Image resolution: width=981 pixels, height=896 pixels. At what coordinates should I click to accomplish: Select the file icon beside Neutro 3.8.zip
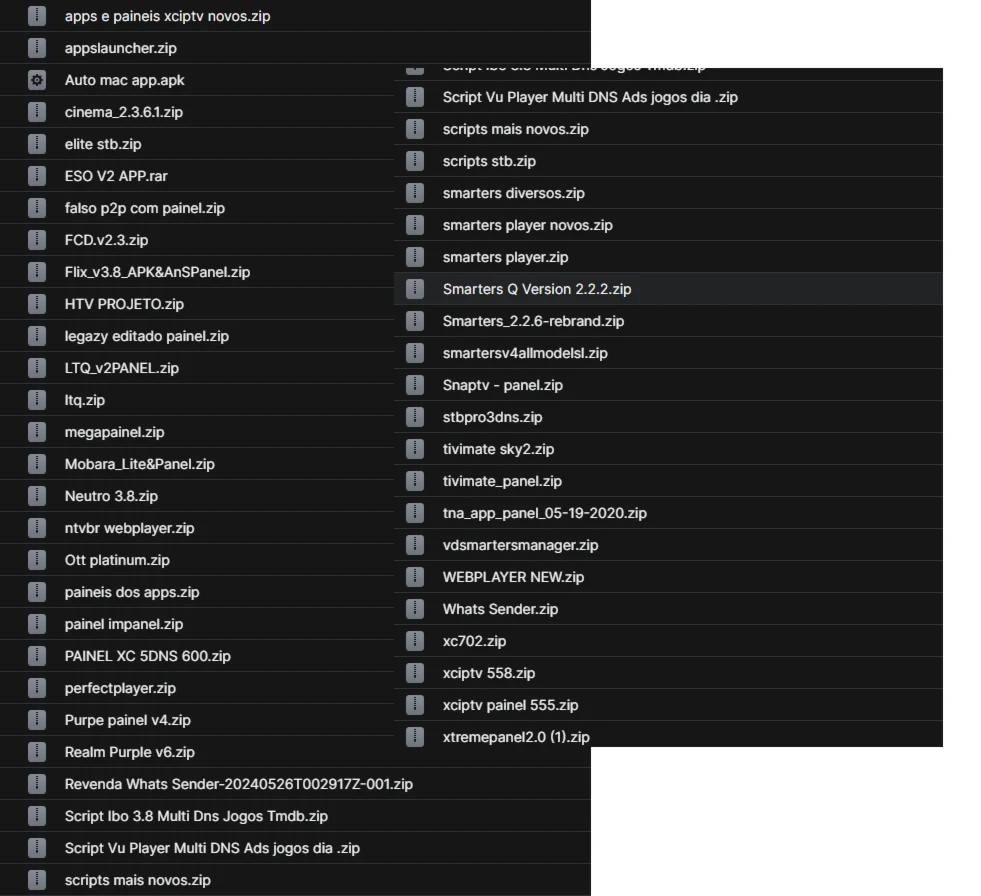(37, 496)
